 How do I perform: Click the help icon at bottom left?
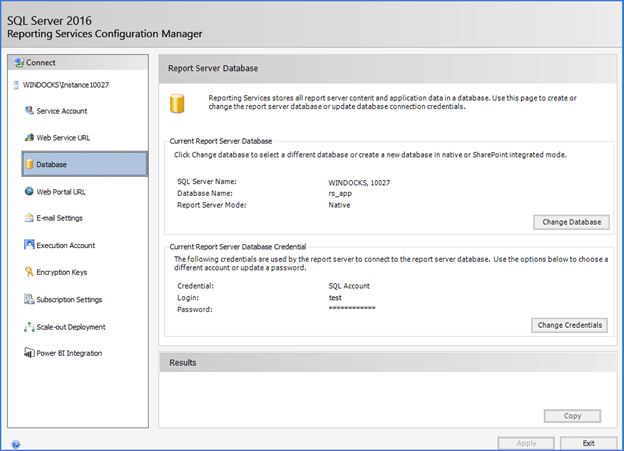coord(16,443)
